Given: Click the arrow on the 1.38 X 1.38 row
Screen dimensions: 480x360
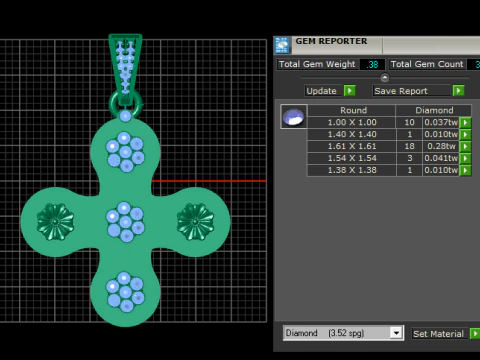Looking at the screenshot, I should coord(465,170).
